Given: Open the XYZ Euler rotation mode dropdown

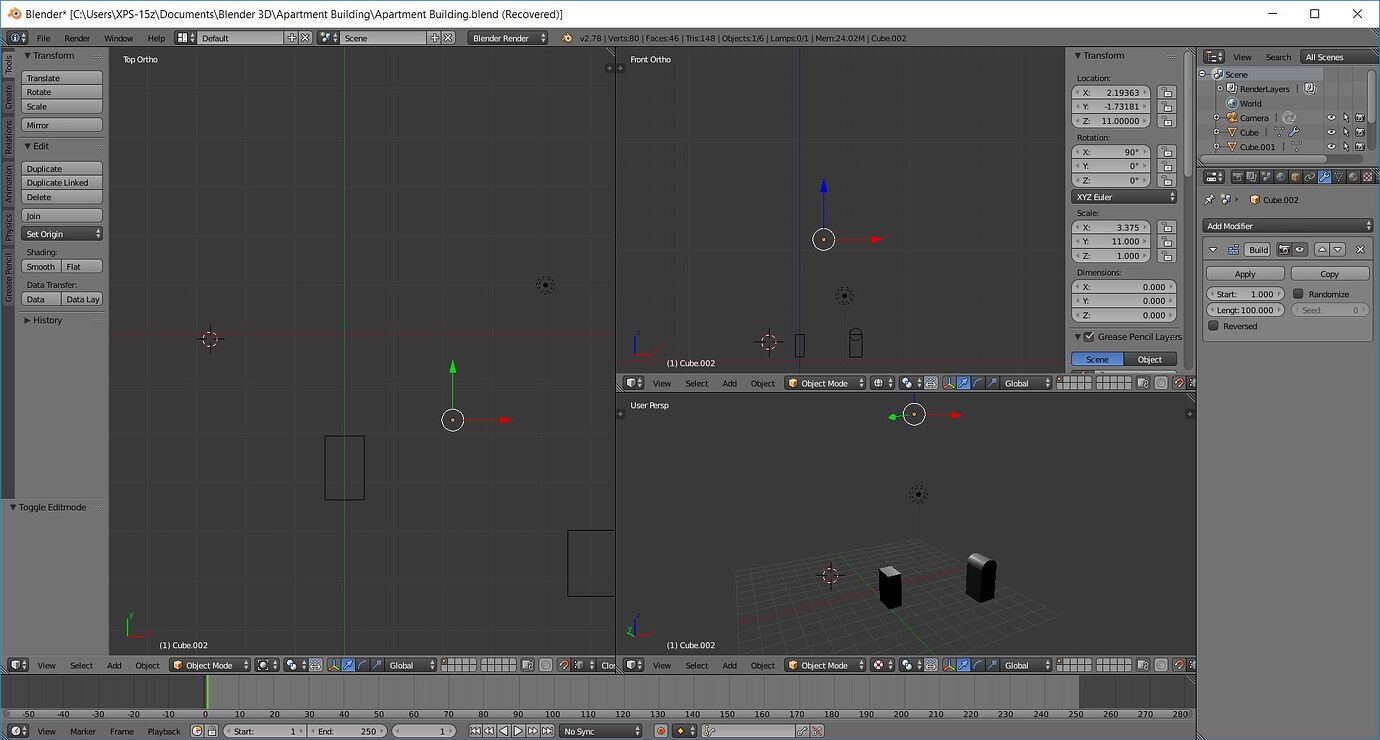Looking at the screenshot, I should (1124, 197).
